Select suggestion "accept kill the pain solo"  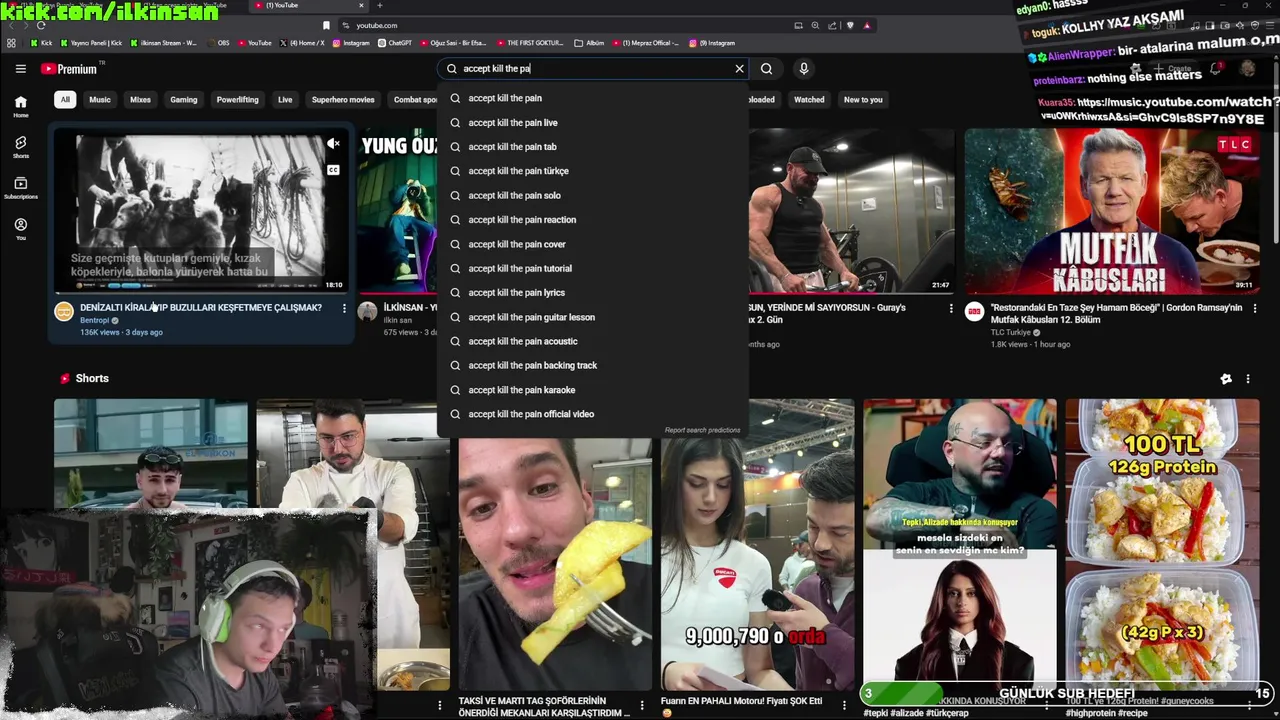pyautogui.click(x=593, y=195)
